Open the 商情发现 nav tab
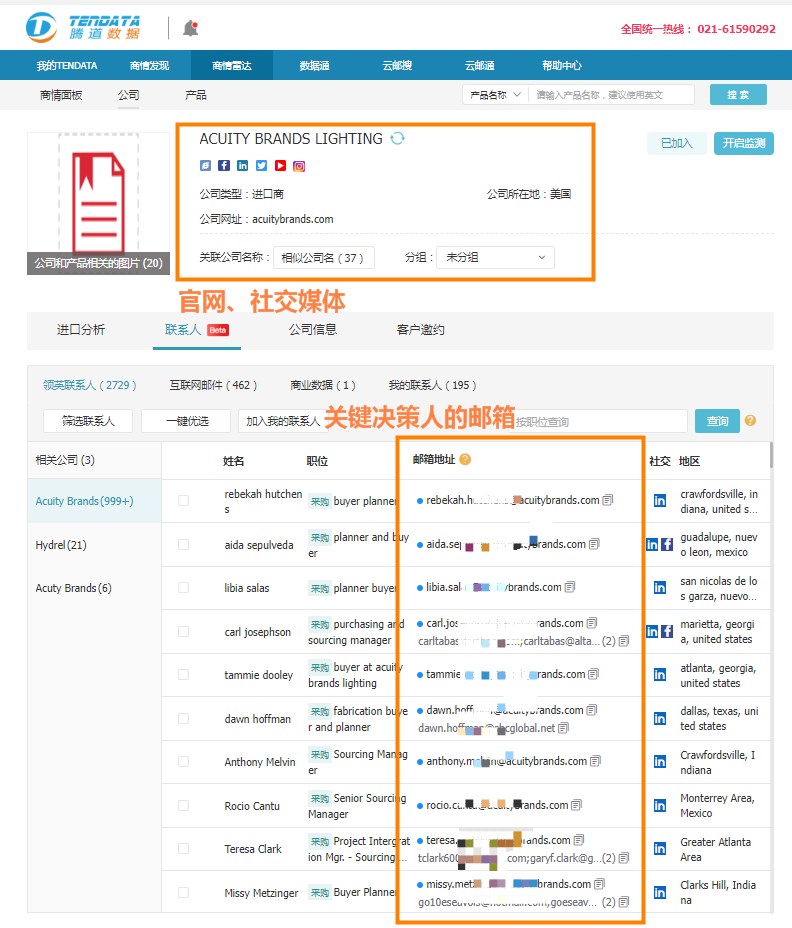Screen dimensions: 792x928 [x=149, y=65]
